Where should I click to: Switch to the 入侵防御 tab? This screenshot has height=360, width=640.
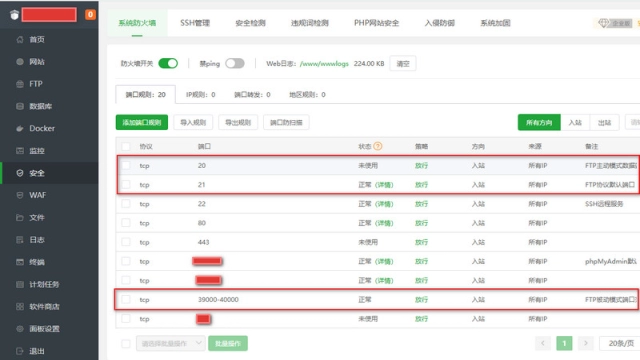tap(440, 23)
